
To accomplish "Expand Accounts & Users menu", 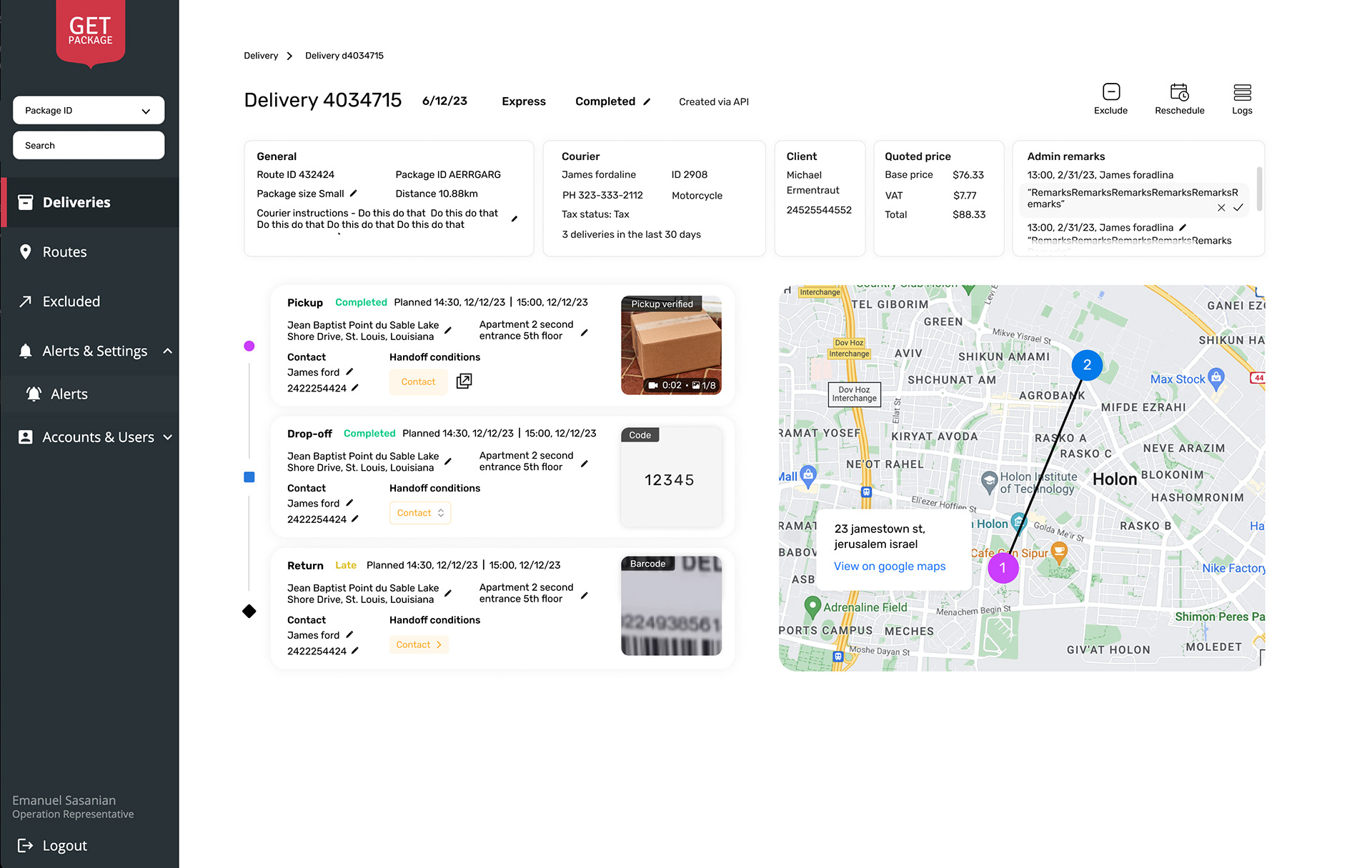I will [x=167, y=437].
